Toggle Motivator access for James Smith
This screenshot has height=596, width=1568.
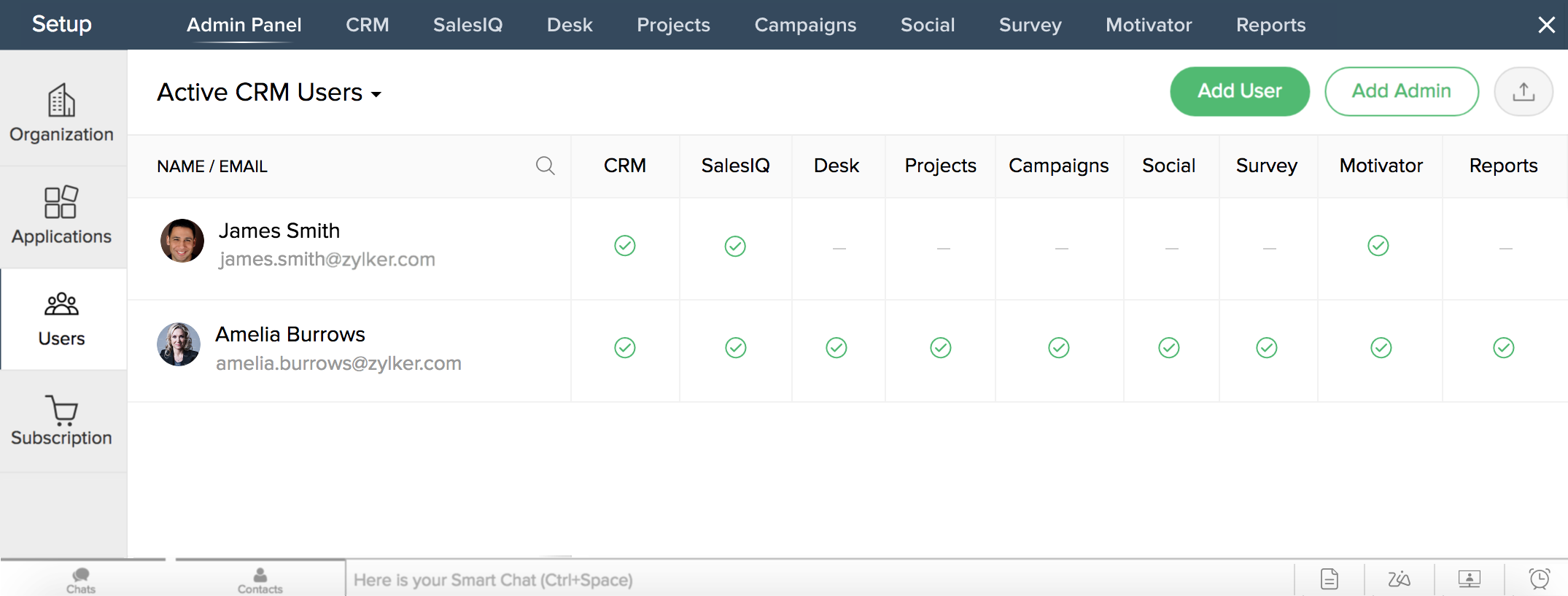pos(1378,246)
